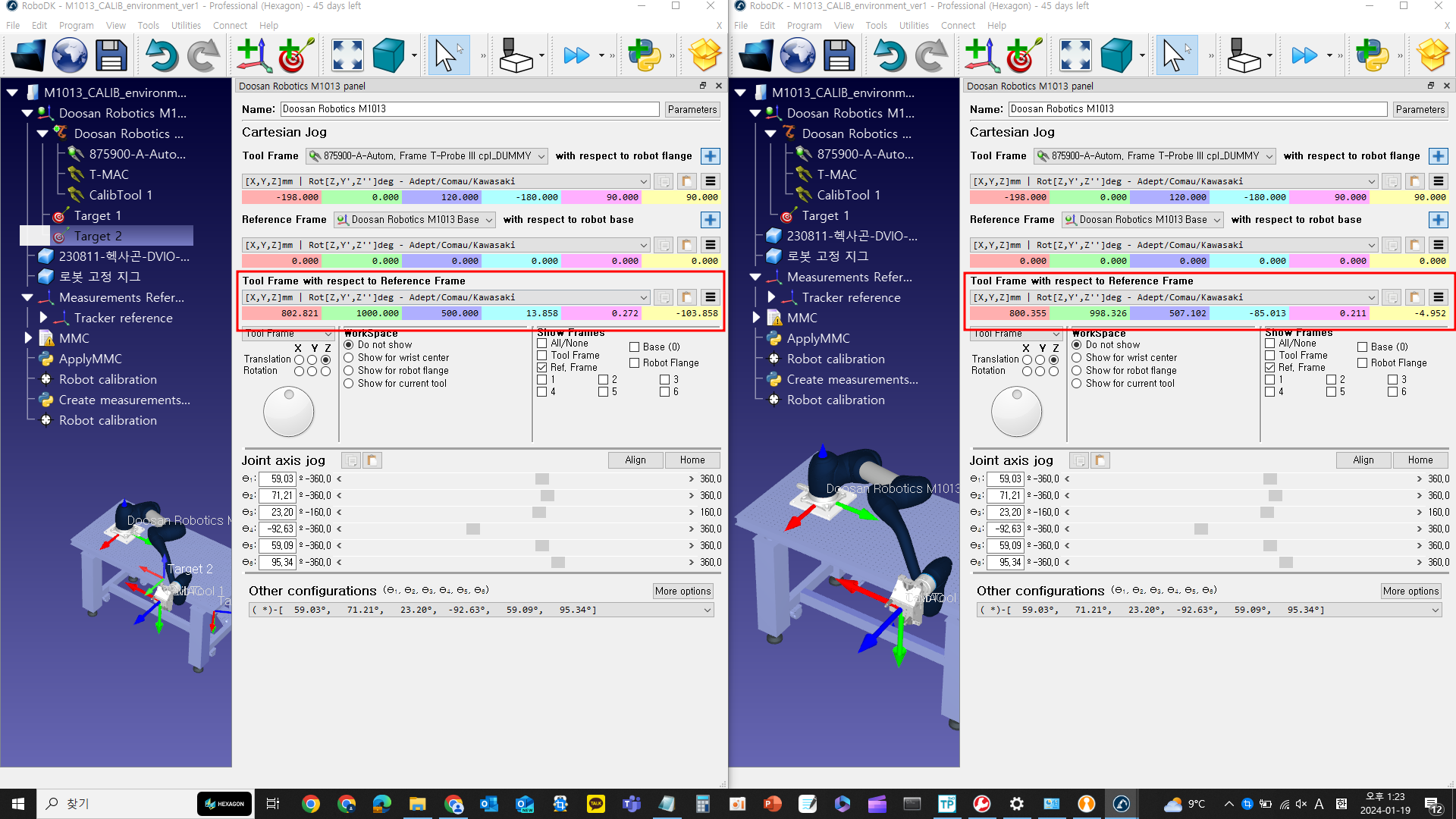Open Connect menu in right window
The image size is (1456, 819).
[x=958, y=25]
